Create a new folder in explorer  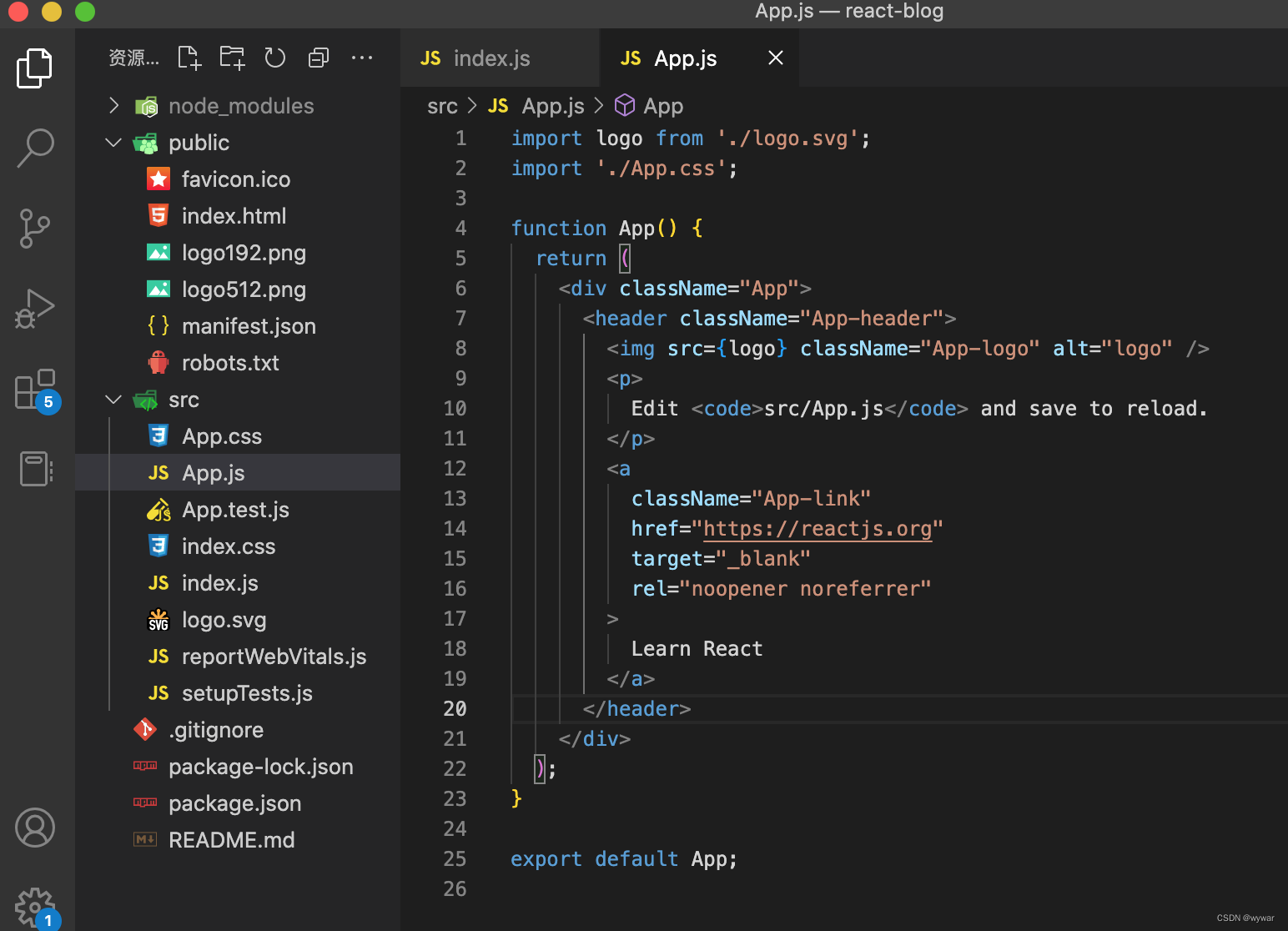point(232,58)
